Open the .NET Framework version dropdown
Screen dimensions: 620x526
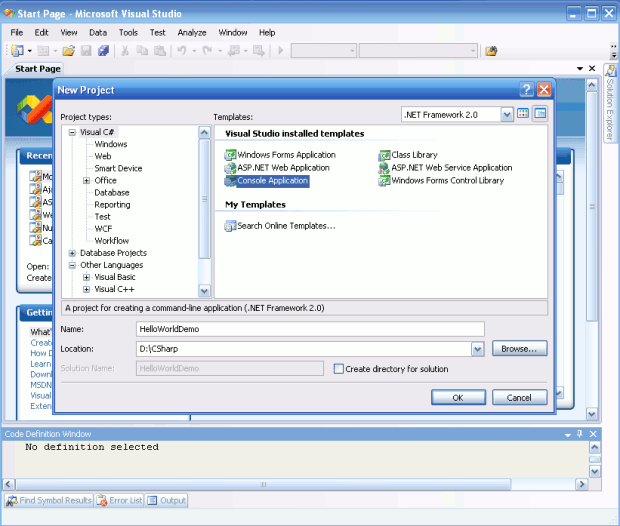507,115
